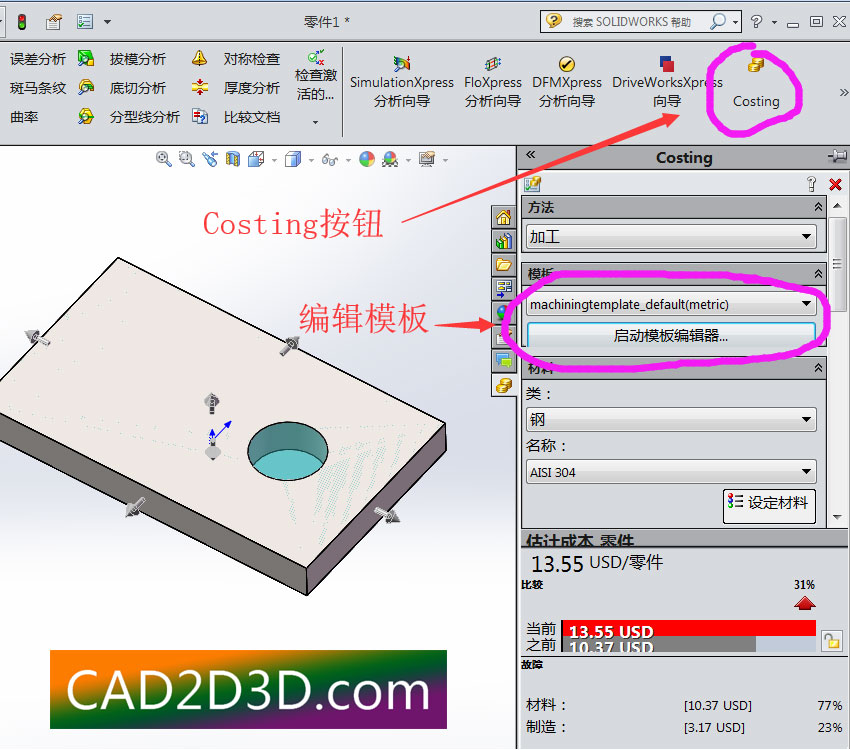Click 检查激活的 check active document tool
This screenshot has width=850, height=750.
(315, 76)
